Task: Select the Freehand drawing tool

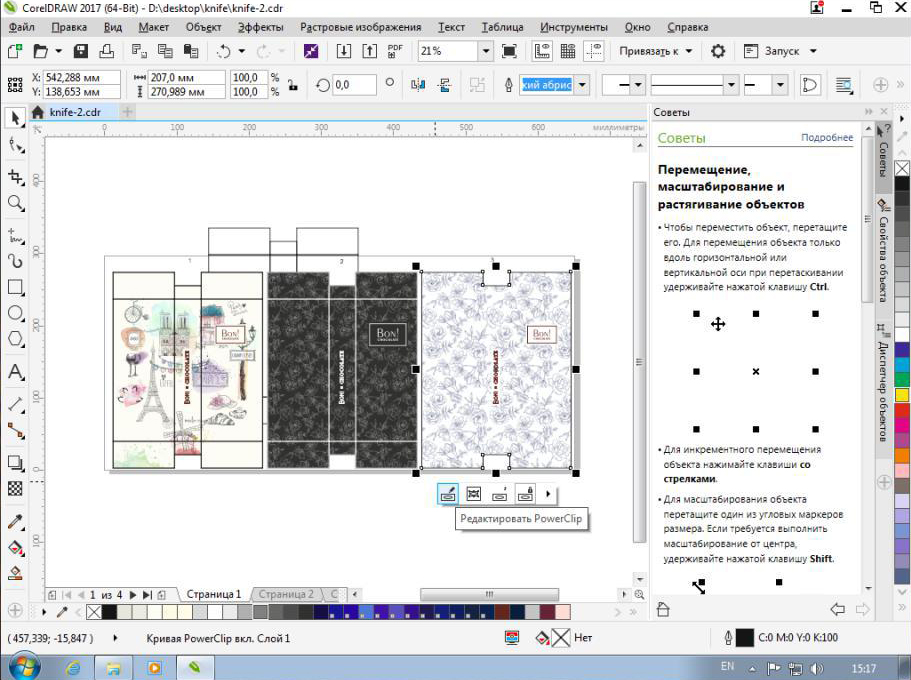Action: [16, 235]
